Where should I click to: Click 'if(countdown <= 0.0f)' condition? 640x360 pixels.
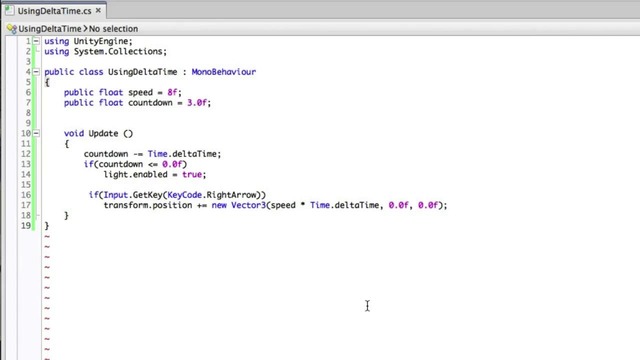136,164
